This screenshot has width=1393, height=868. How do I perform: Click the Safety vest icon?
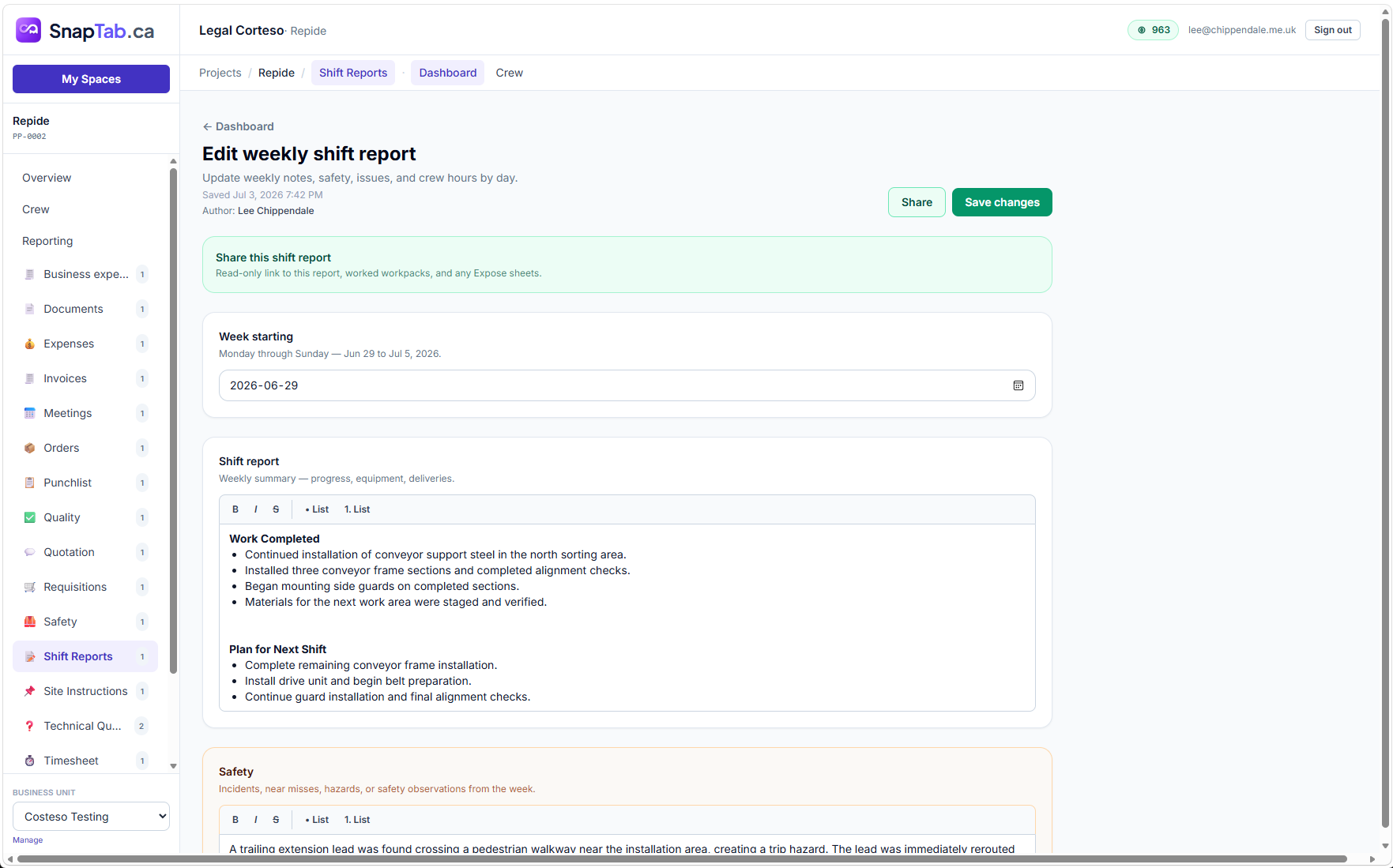pos(29,622)
